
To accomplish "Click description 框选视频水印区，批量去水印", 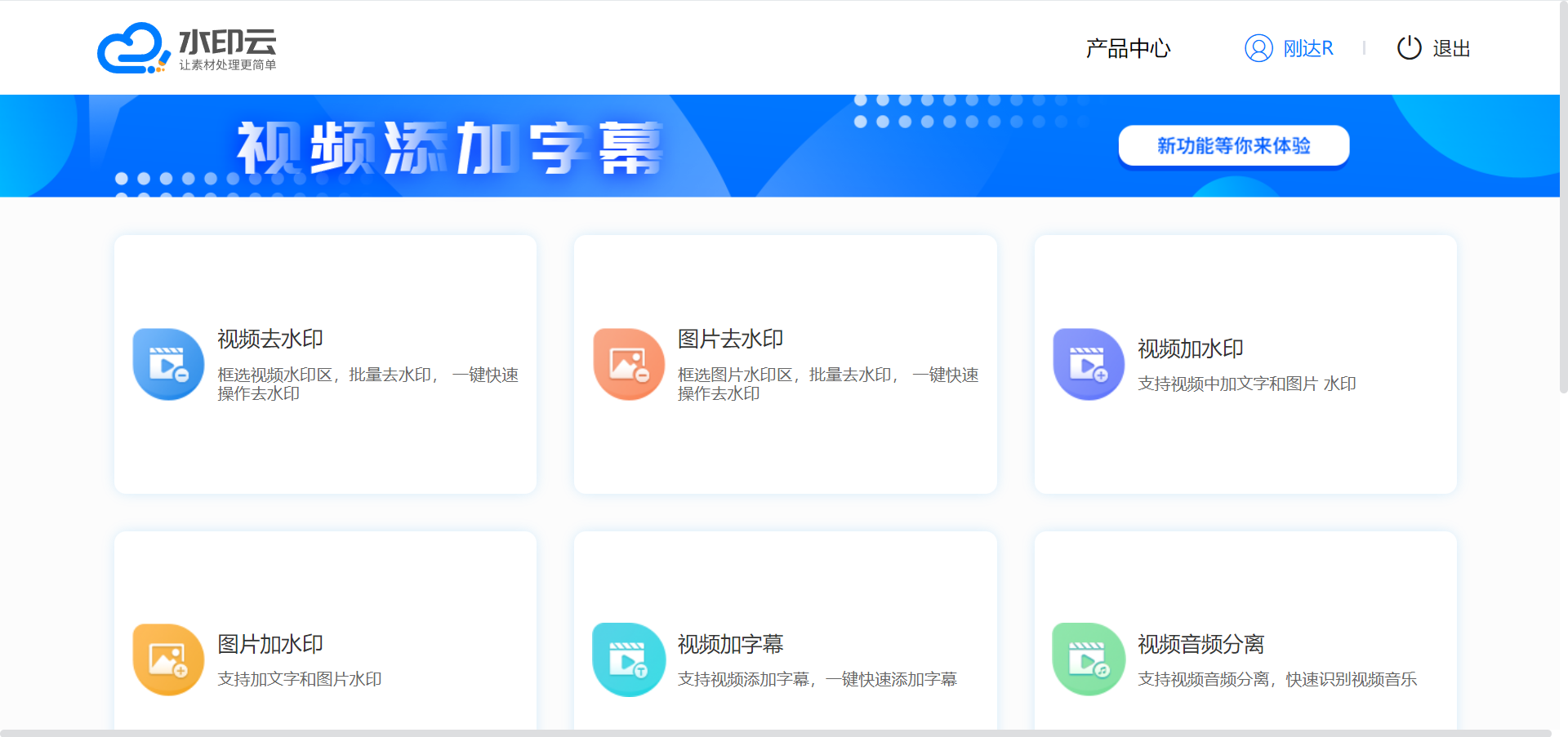I will 367,384.
